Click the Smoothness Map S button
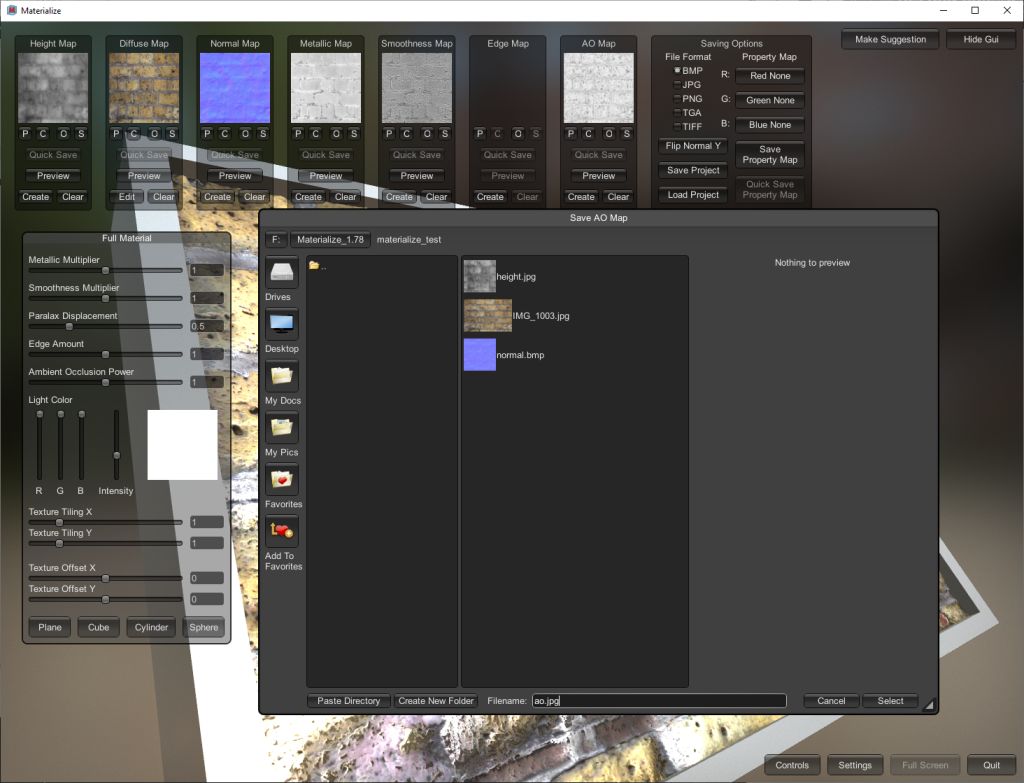 coord(445,134)
